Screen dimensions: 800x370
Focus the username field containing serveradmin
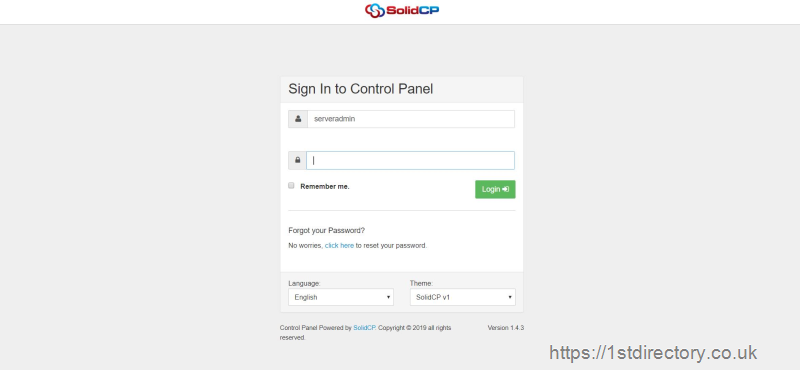tap(411, 119)
